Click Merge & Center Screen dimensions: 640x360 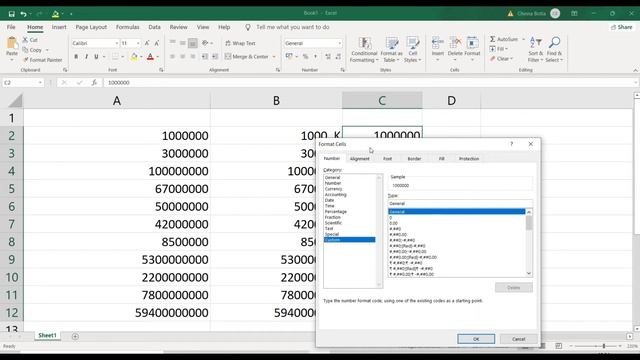tap(247, 57)
